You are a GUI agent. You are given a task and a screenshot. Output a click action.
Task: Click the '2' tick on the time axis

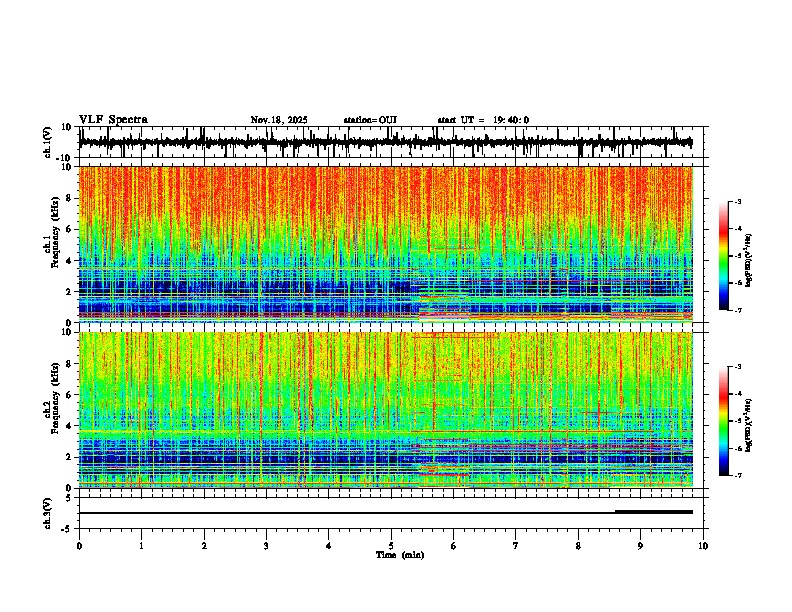click(x=204, y=546)
